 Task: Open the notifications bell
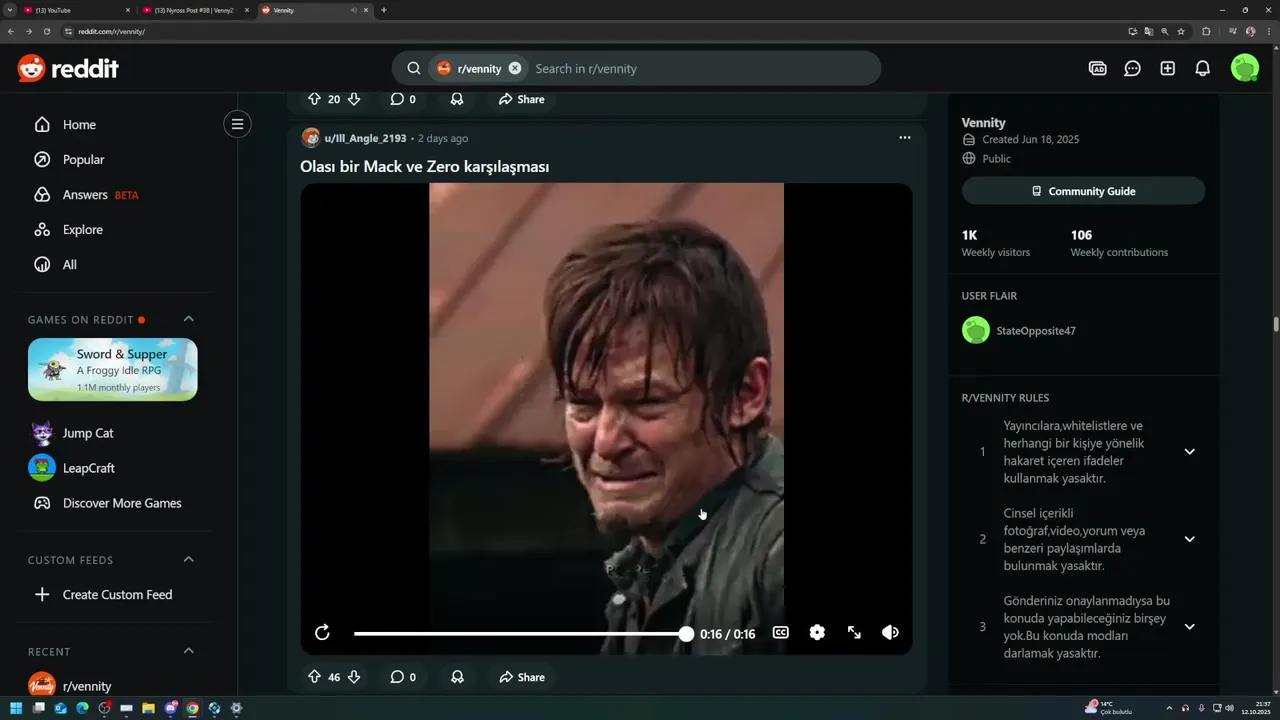(x=1202, y=68)
